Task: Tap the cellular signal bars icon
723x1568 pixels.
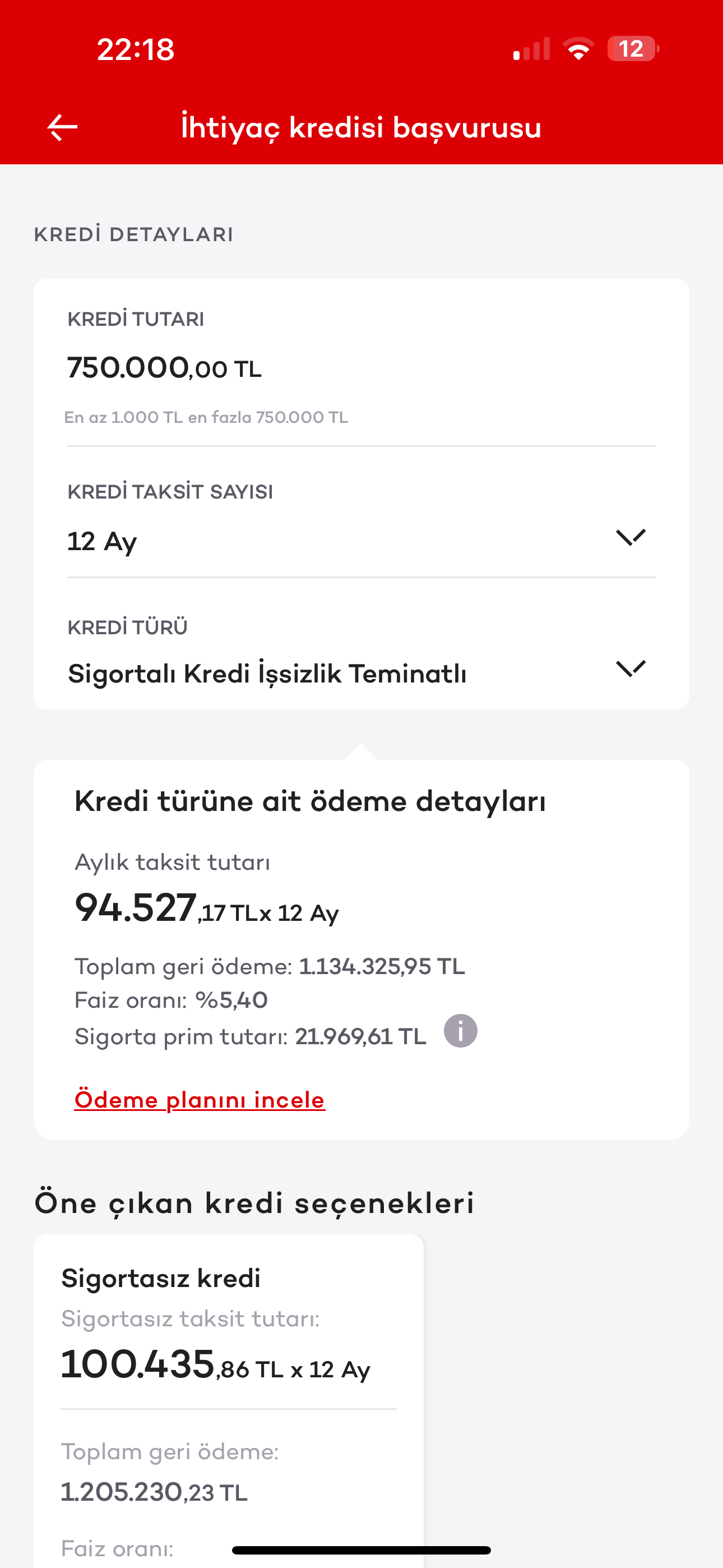Action: click(x=531, y=49)
